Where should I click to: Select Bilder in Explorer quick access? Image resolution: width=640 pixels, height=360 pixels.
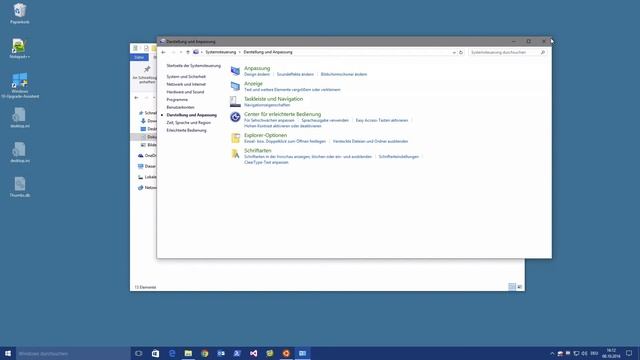click(149, 145)
